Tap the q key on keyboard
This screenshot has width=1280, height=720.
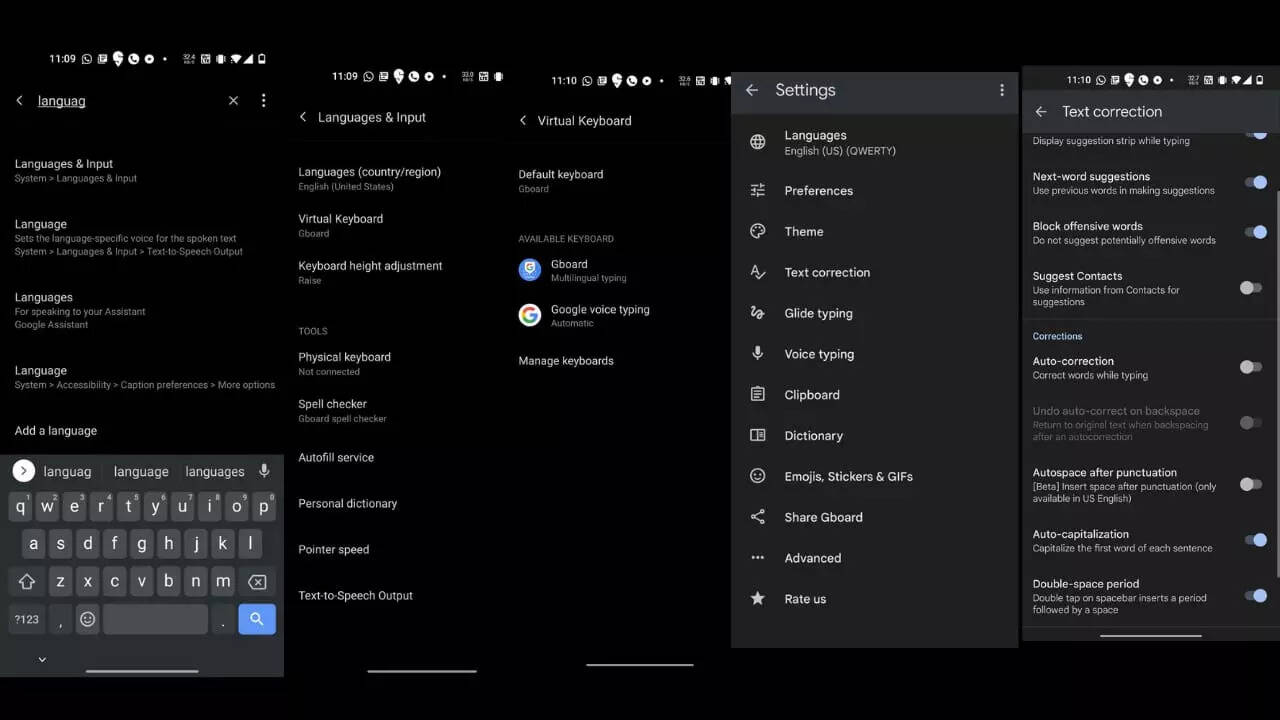20,506
